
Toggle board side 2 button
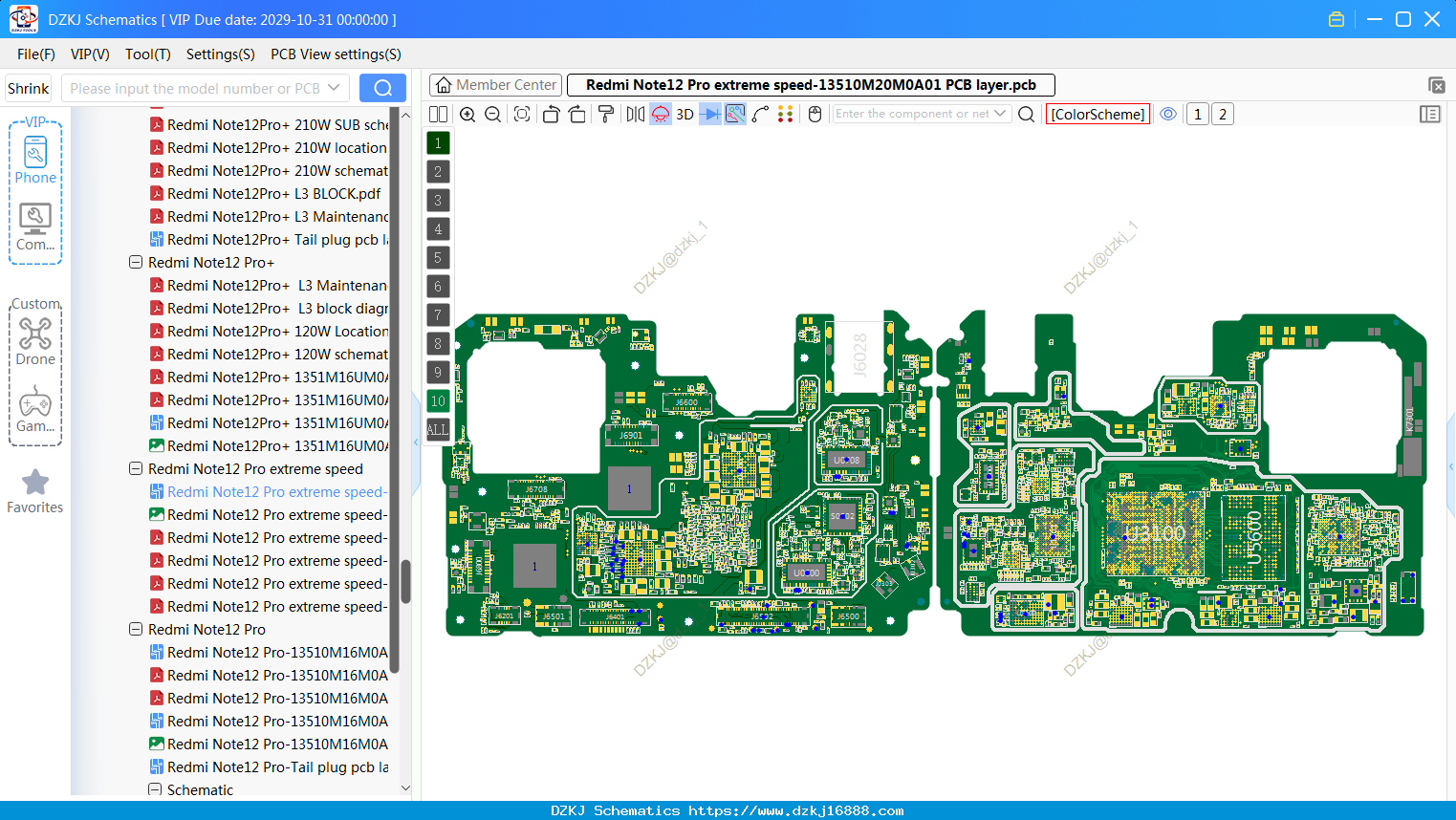click(x=1222, y=114)
